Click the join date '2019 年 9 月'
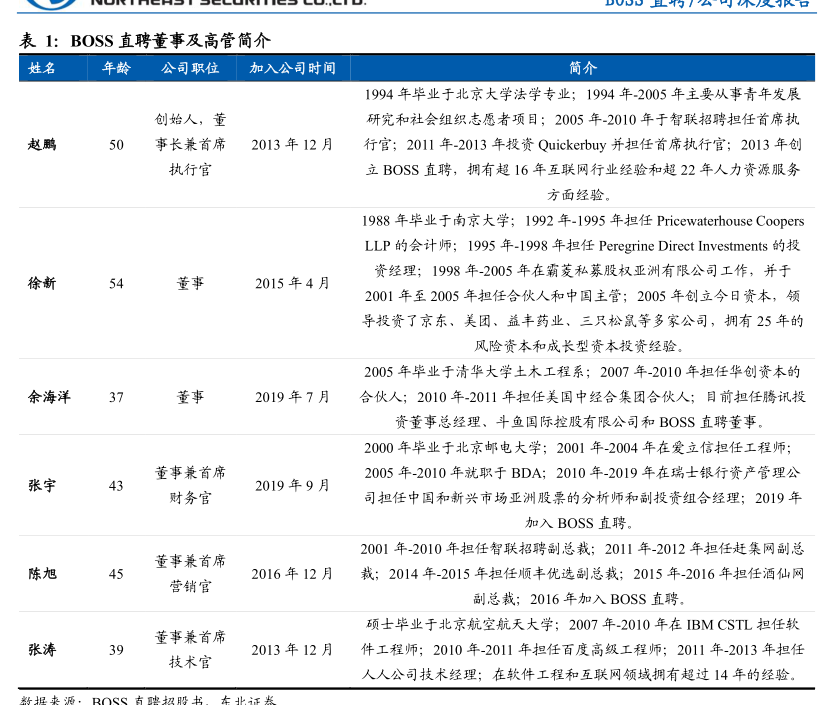Image resolution: width=830 pixels, height=705 pixels. point(292,485)
